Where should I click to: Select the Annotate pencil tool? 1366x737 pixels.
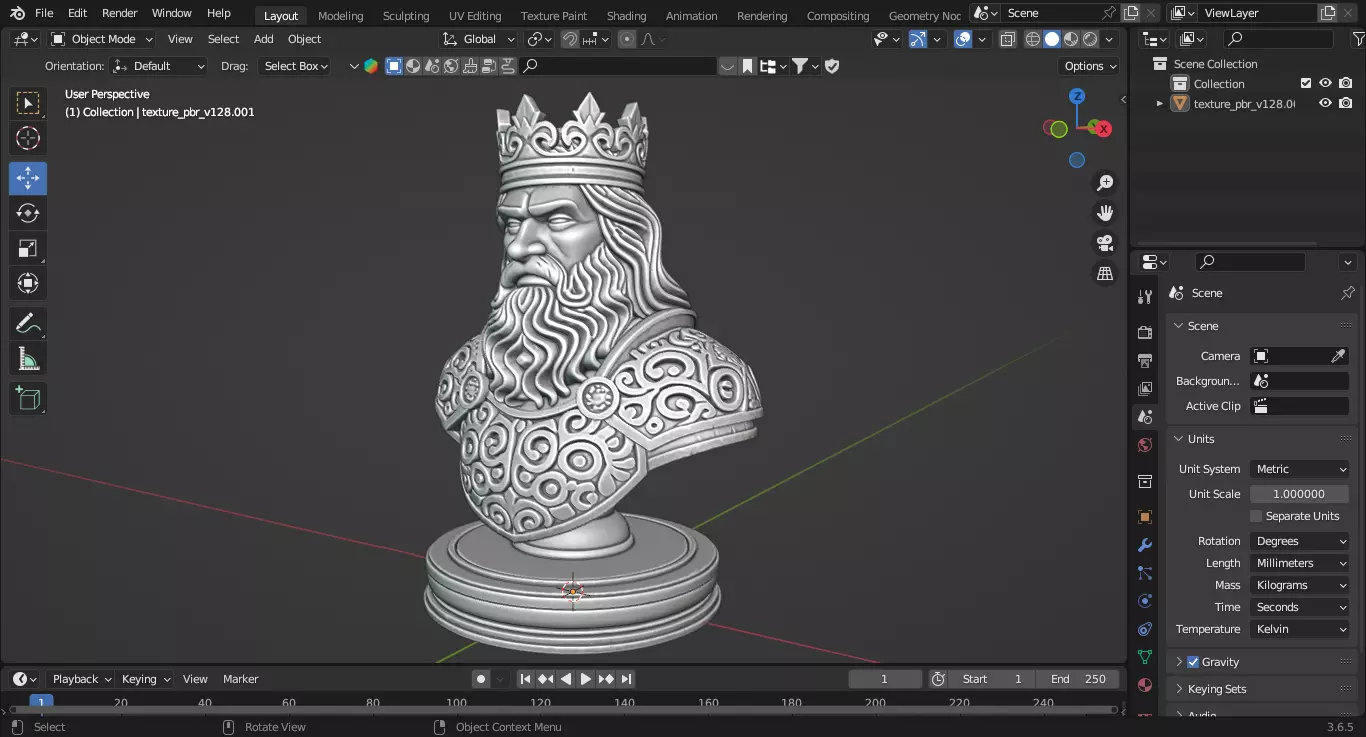point(28,323)
